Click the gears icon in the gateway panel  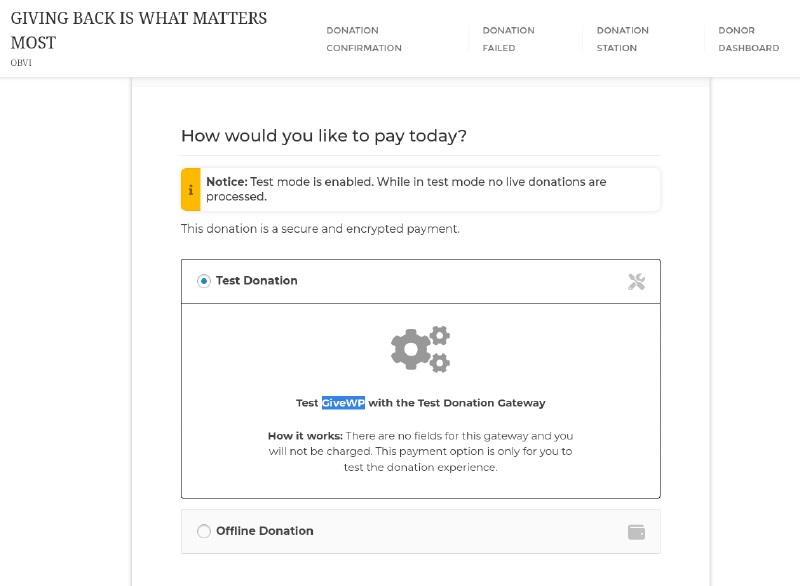pyautogui.click(x=420, y=349)
